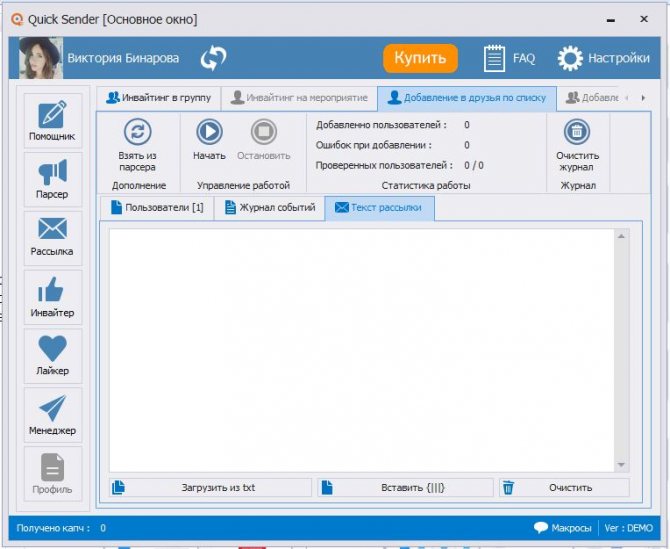This screenshot has height=549, width=670.
Task: Open the Менеджер paper plane section
Action: (x=53, y=414)
